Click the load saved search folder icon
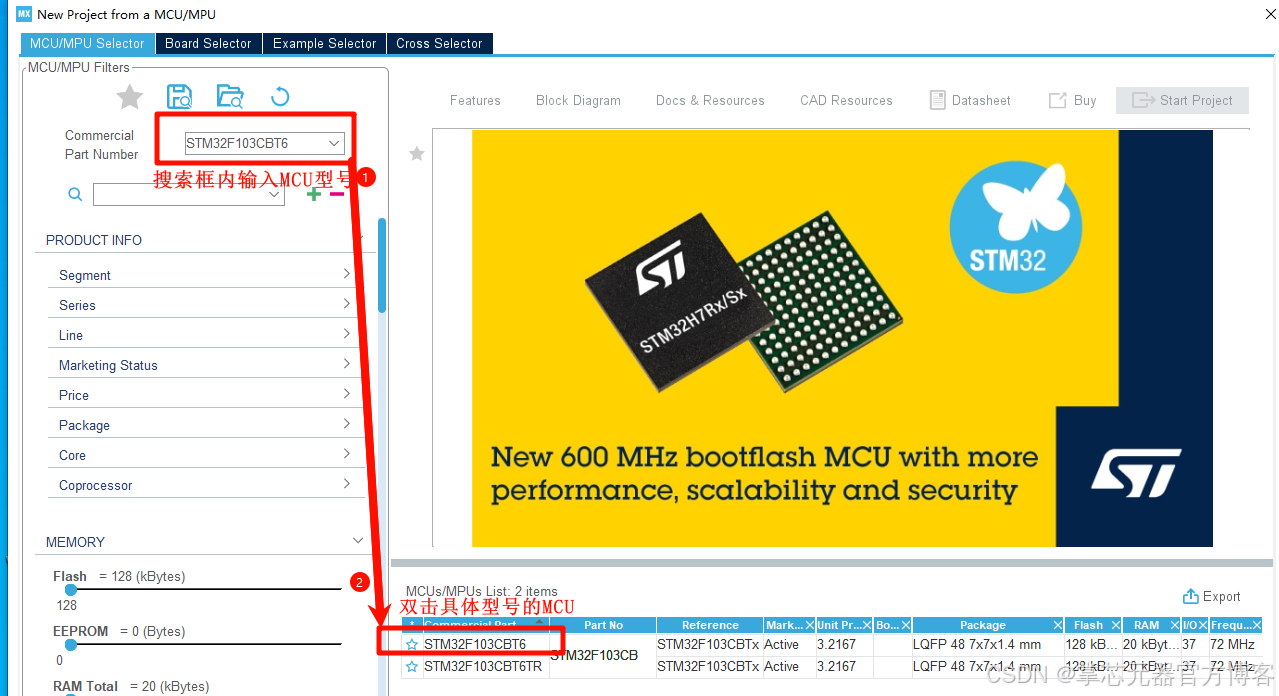 pyautogui.click(x=230, y=96)
